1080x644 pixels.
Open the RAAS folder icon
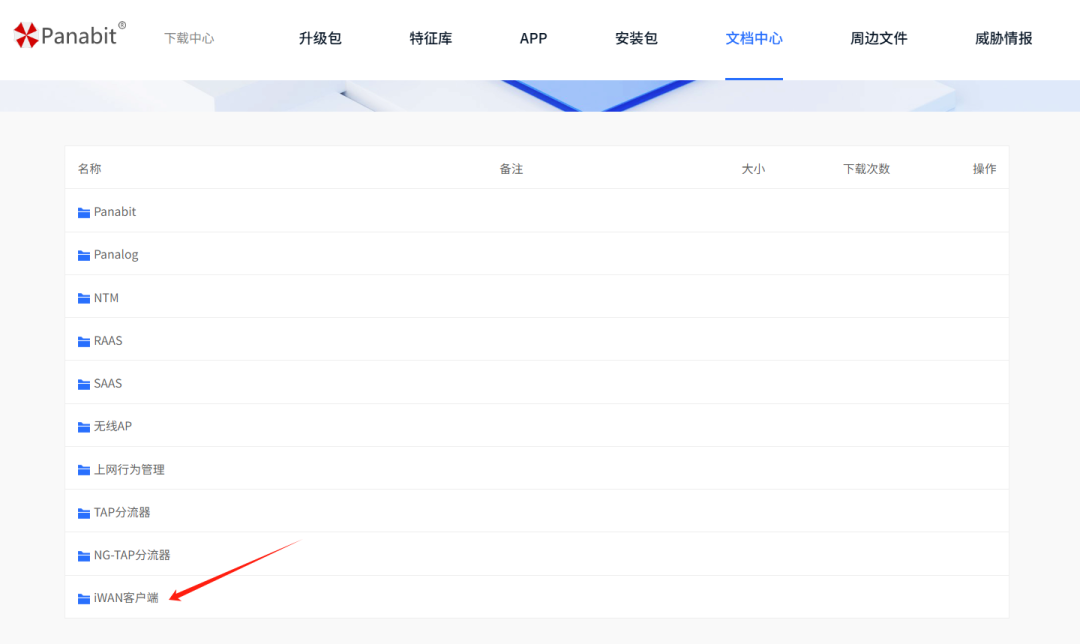coord(84,340)
